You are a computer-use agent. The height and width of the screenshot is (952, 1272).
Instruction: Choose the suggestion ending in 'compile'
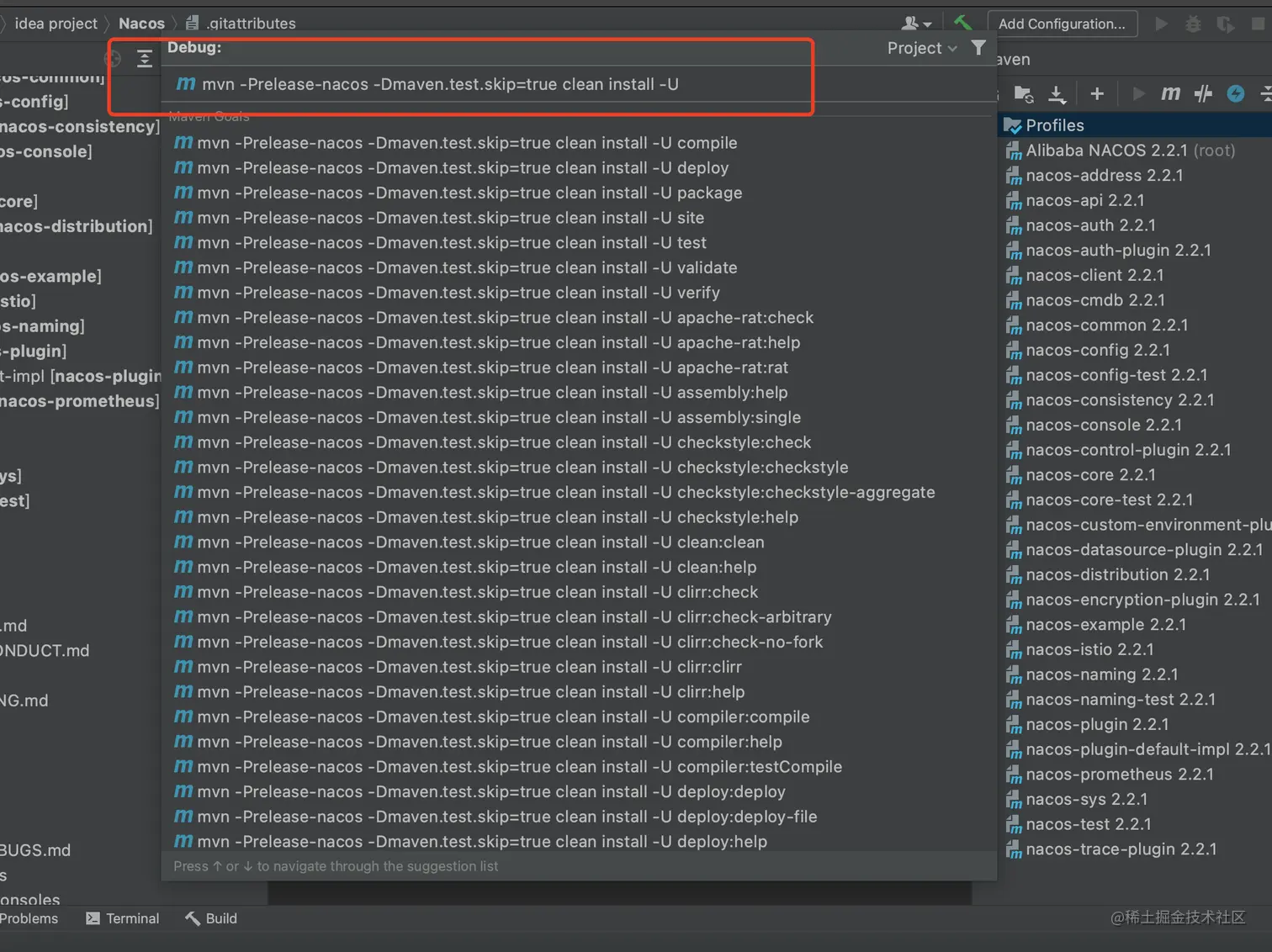[579, 143]
